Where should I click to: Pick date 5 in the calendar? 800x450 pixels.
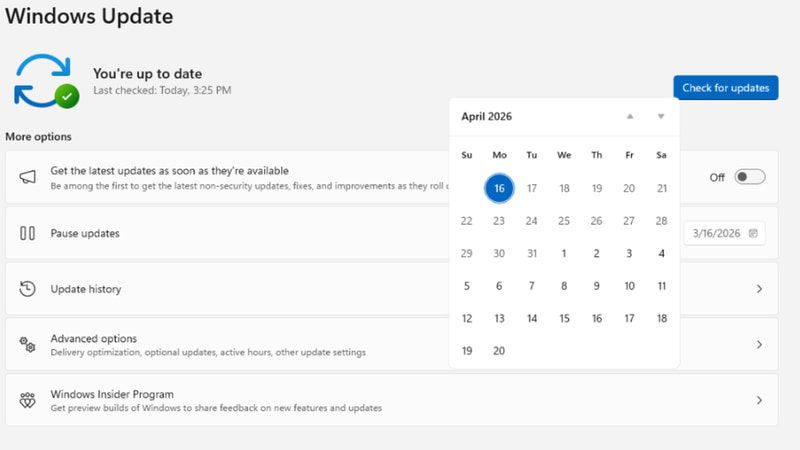point(466,286)
